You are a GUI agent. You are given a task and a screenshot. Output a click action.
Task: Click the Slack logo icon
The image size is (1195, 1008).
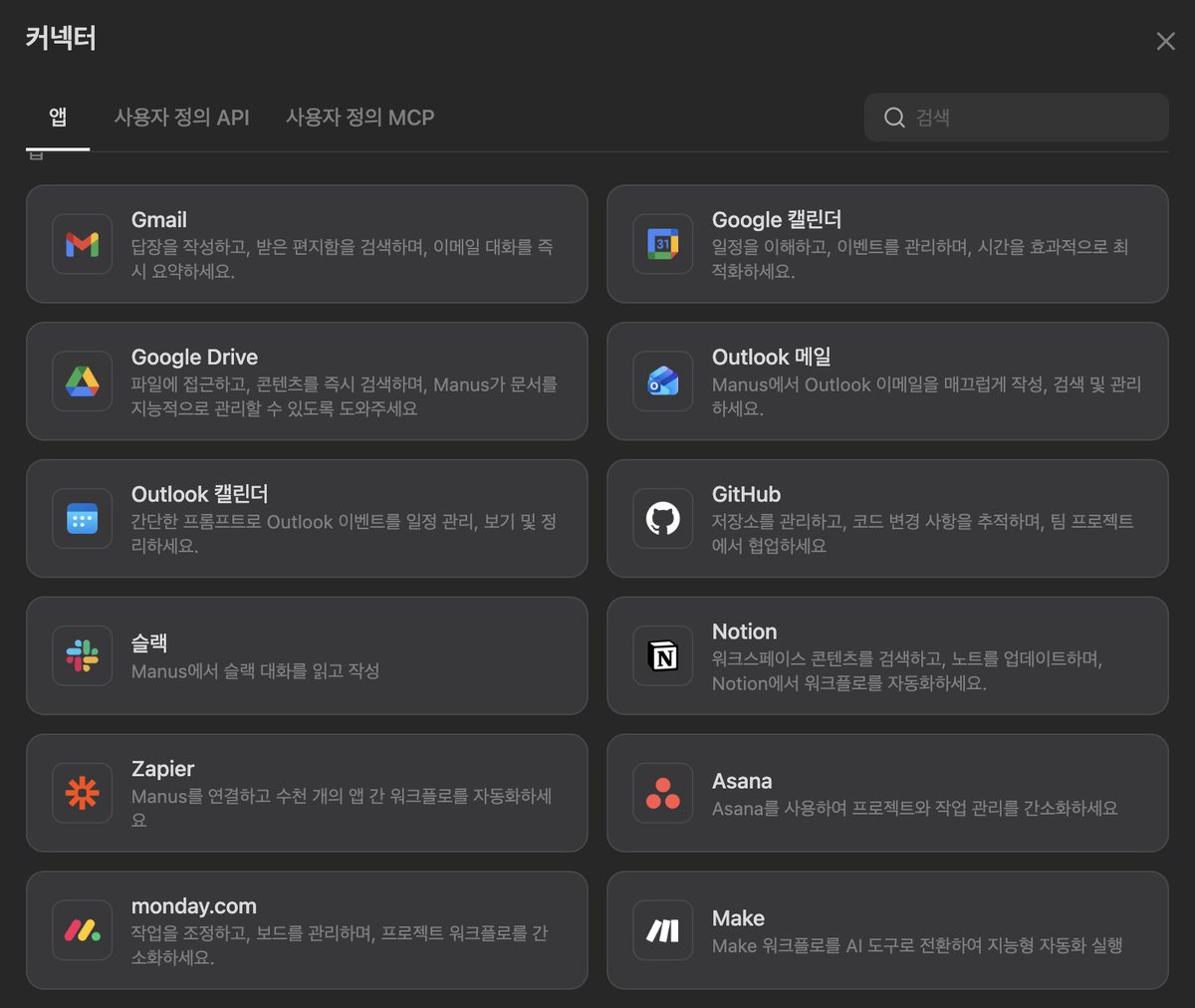tap(82, 656)
